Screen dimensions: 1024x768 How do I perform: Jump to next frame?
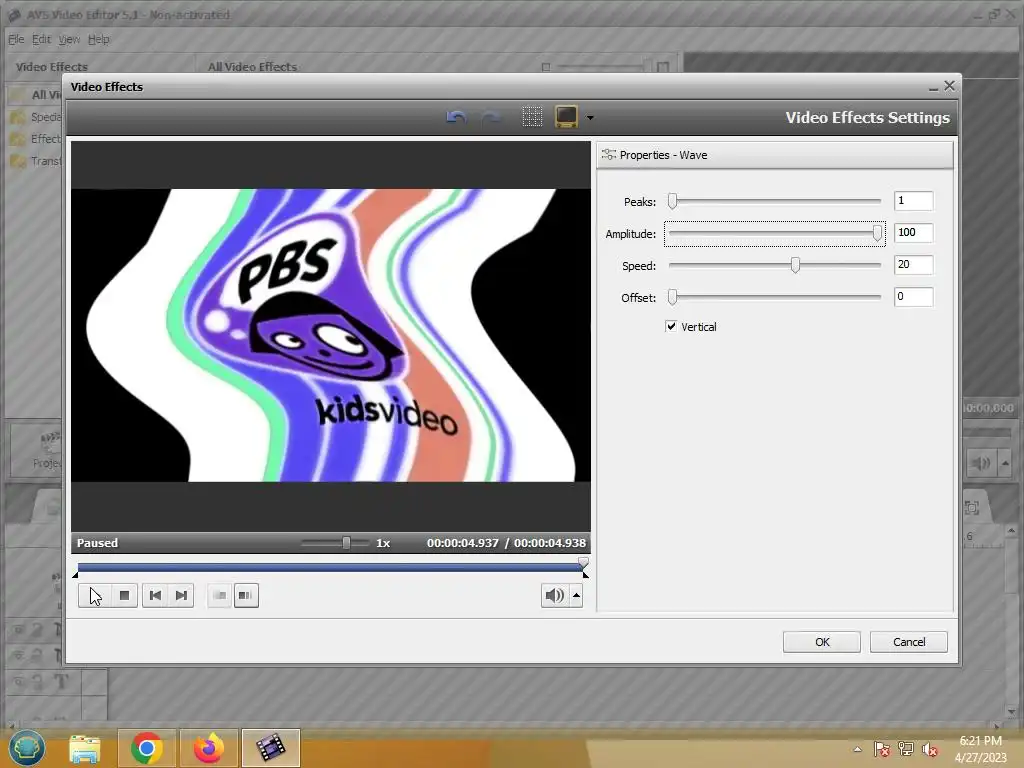(181, 596)
